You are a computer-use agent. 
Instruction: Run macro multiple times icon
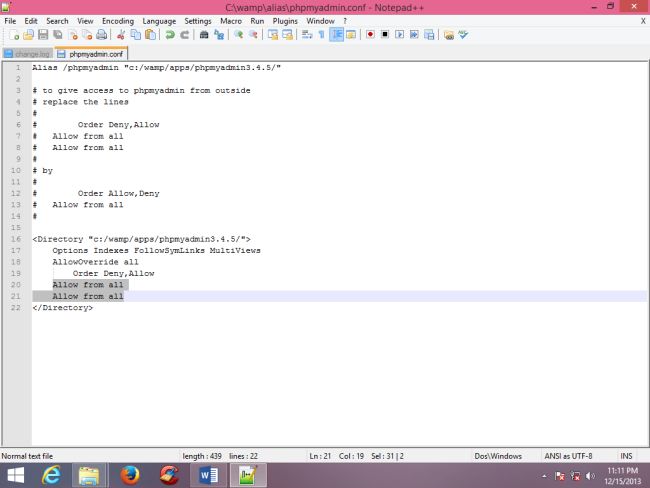click(414, 35)
